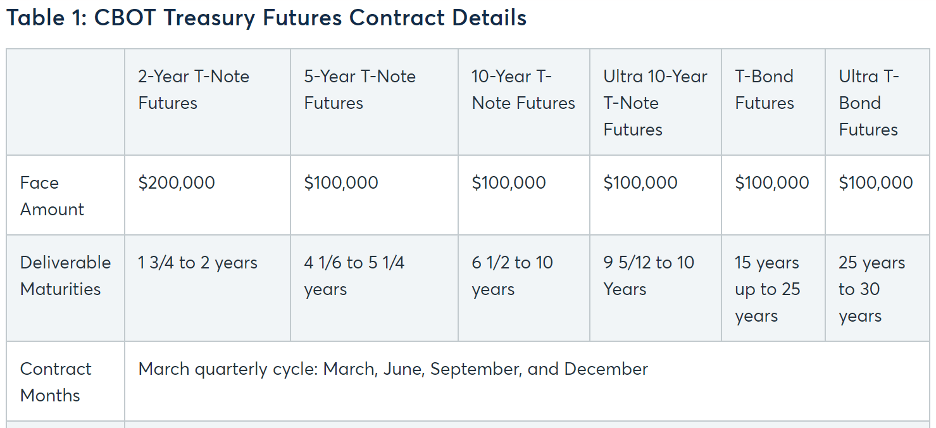Click the Ultra 10-Year T-Note Futures header

click(x=655, y=102)
